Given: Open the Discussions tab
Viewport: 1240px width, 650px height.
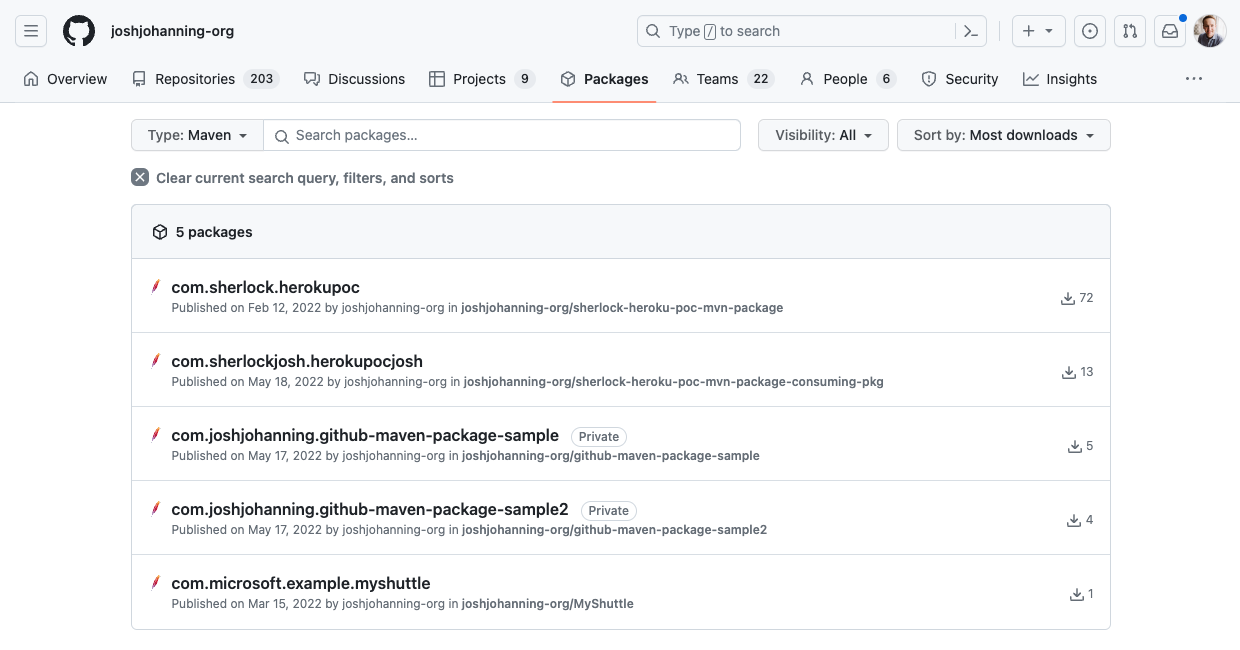Looking at the screenshot, I should tap(366, 78).
